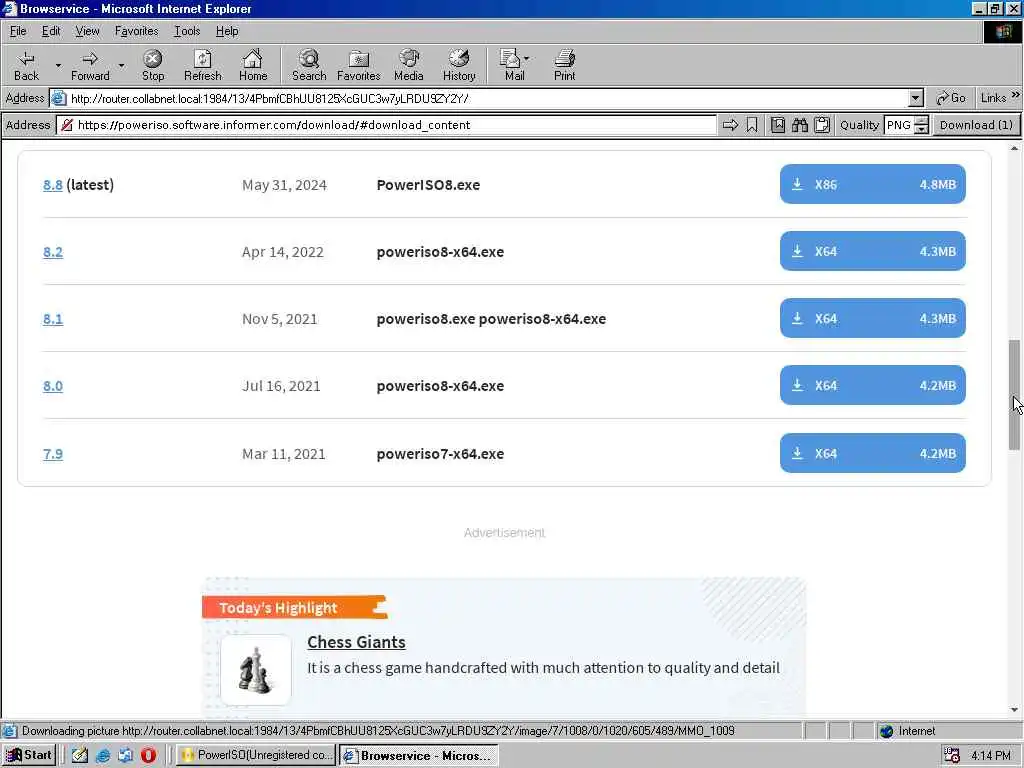
Task: Open the 8.8 version link
Action: click(x=53, y=185)
